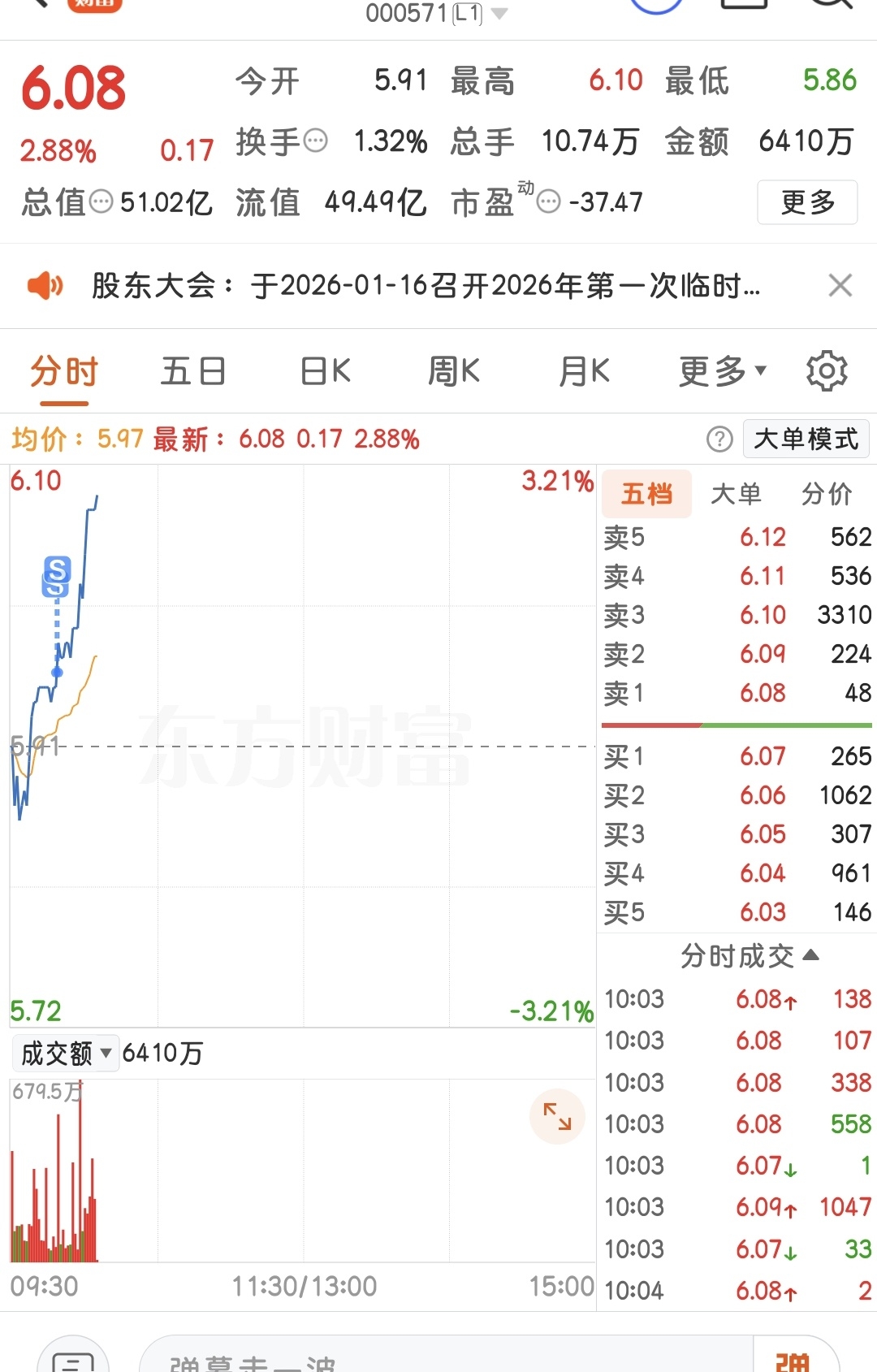Dismiss the shareholder meeting notice
The image size is (877, 1372).
coord(840,286)
